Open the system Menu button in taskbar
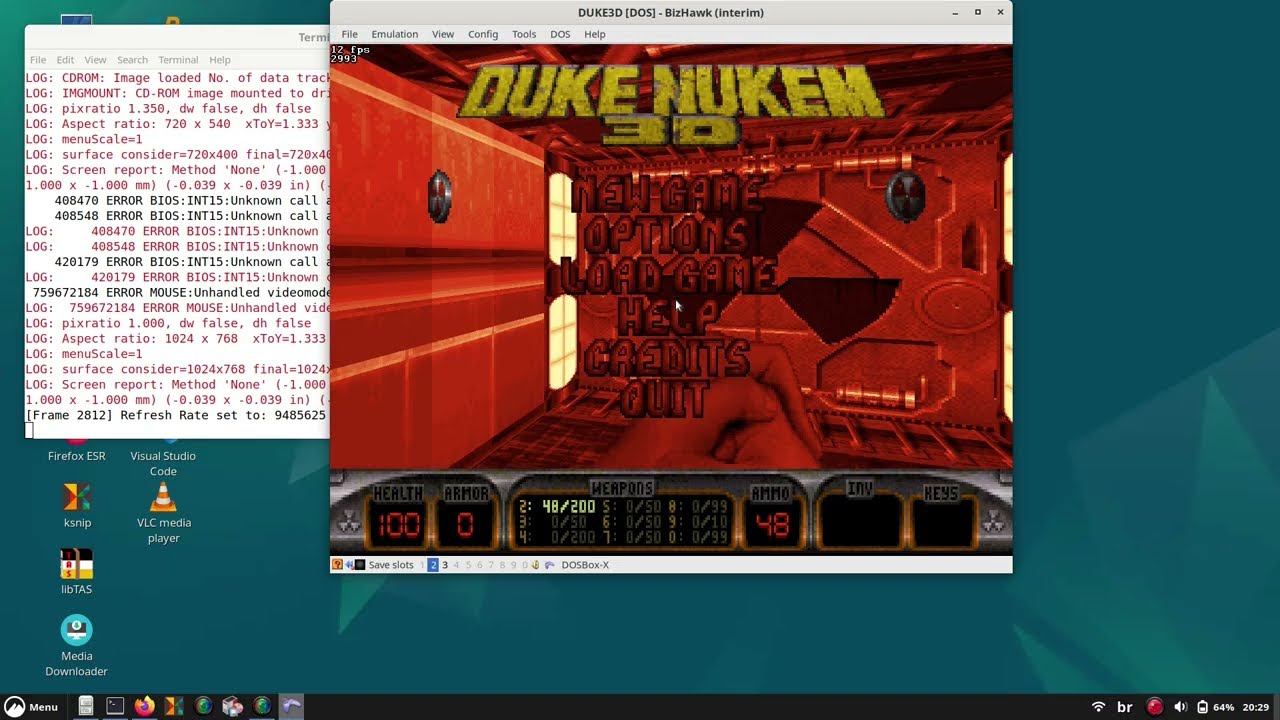The height and width of the screenshot is (720, 1280). [31, 706]
